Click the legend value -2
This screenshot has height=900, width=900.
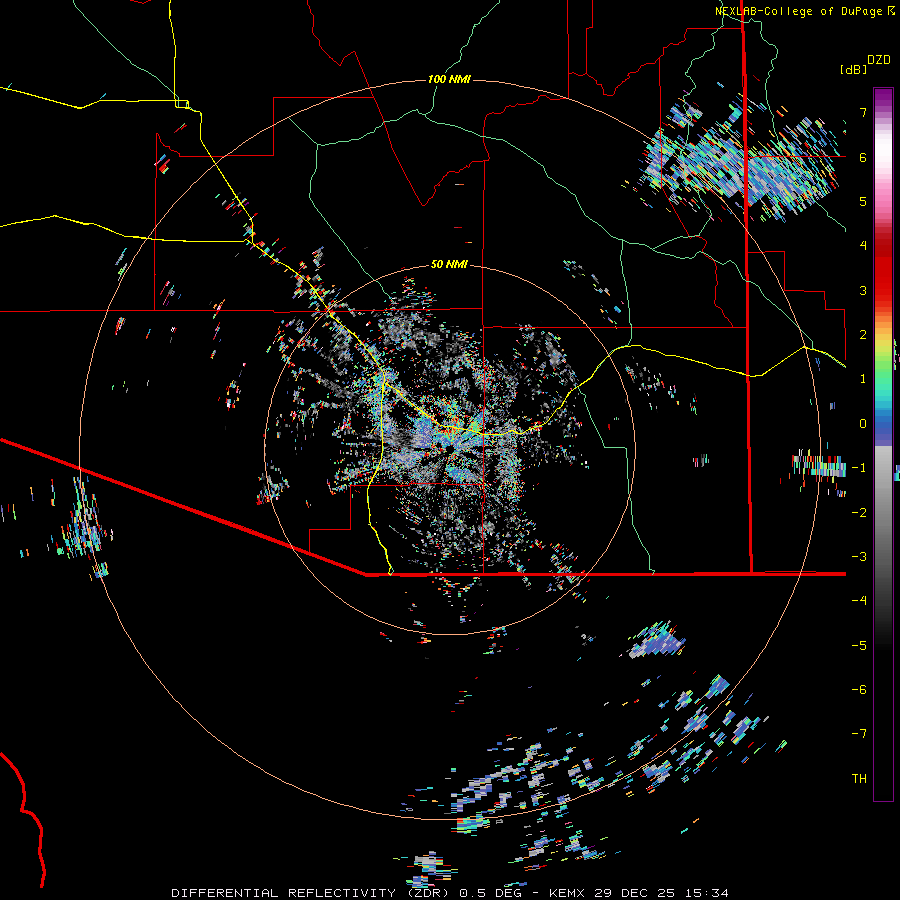[859, 512]
